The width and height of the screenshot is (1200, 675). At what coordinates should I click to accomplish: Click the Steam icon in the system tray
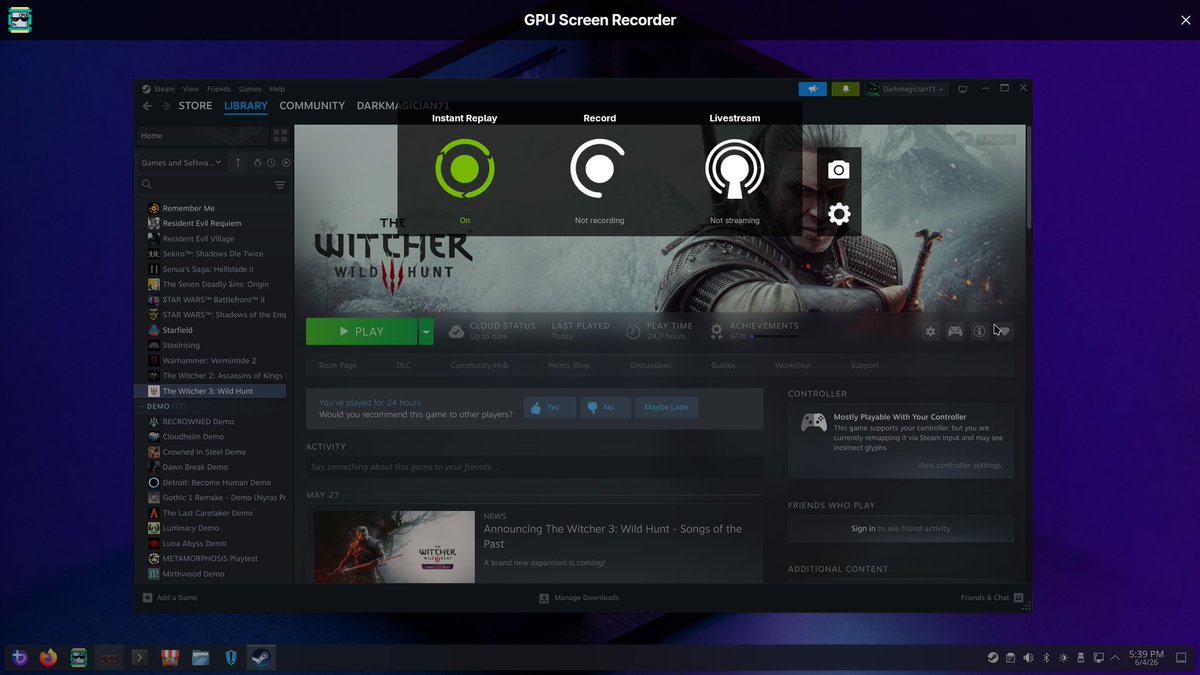[992, 657]
